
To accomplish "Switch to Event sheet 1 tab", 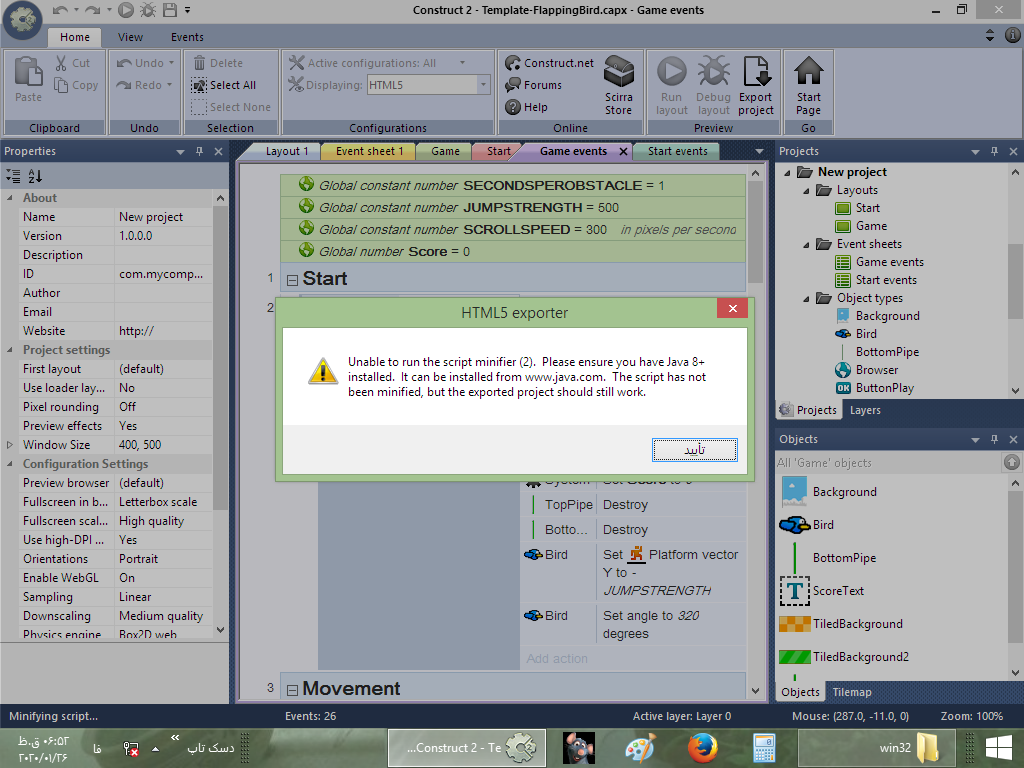I will click(x=369, y=152).
